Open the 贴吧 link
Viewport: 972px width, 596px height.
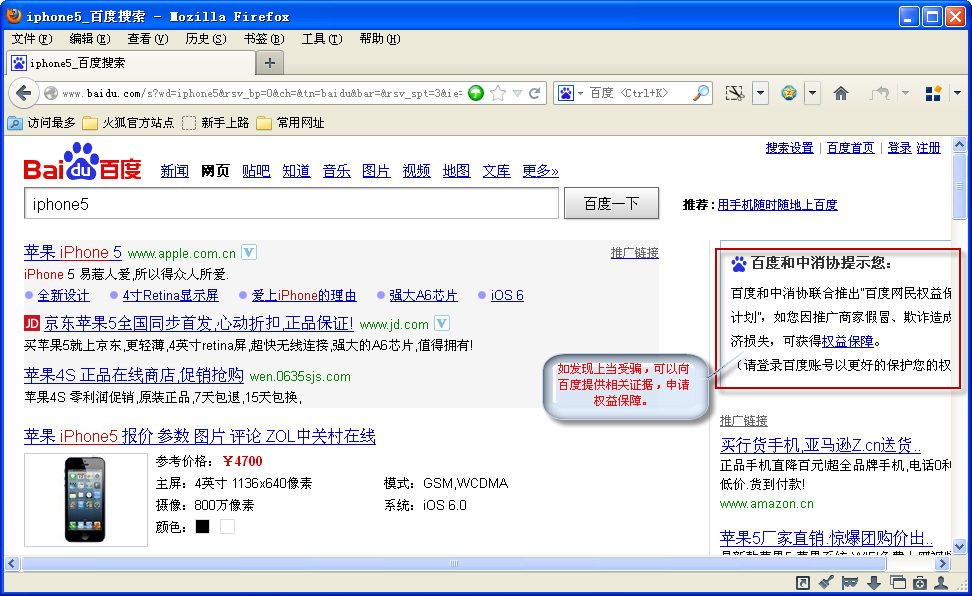click(256, 171)
